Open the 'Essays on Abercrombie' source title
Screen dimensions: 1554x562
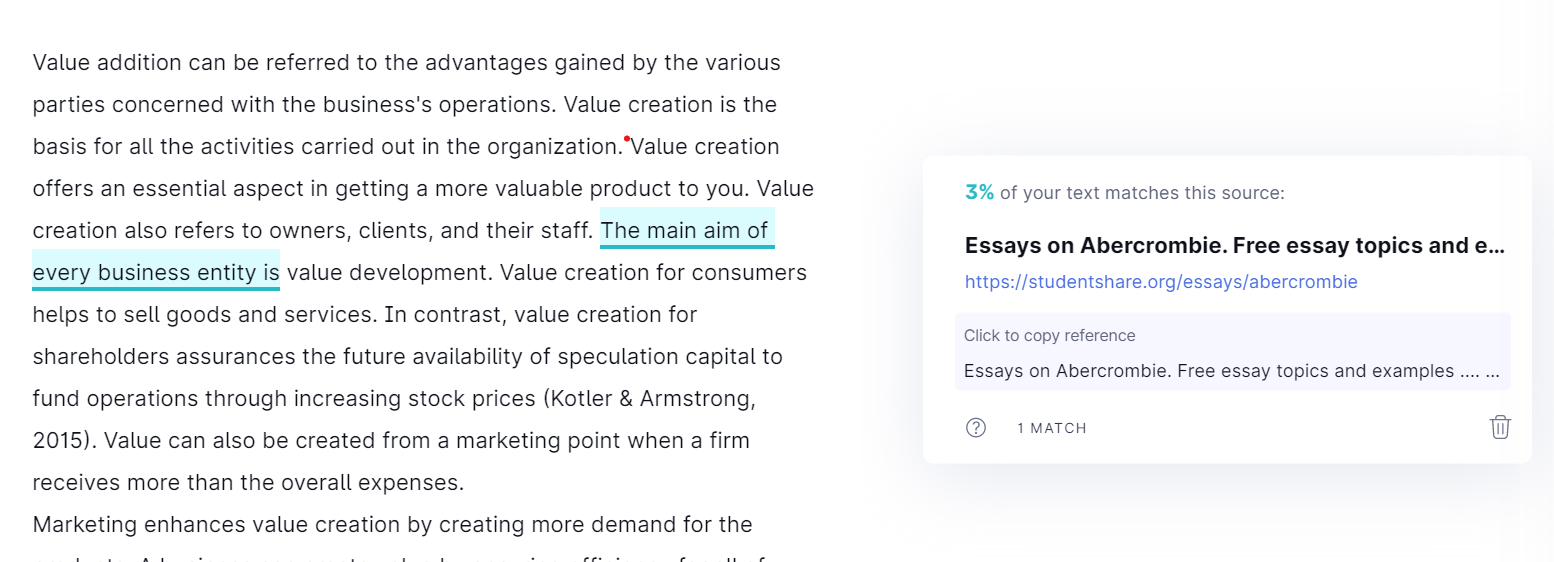point(1235,246)
